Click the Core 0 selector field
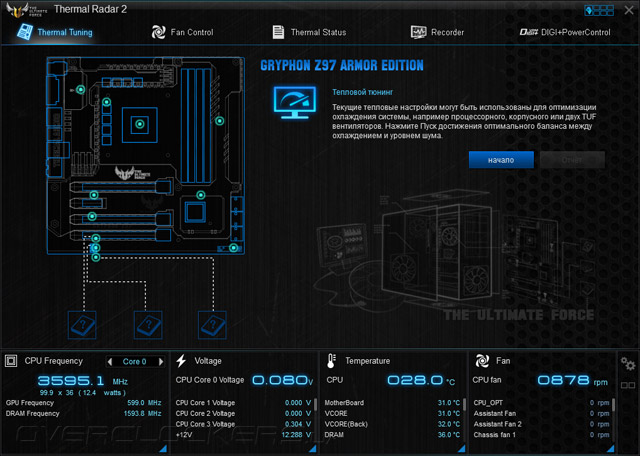The image size is (640, 456). 135,362
